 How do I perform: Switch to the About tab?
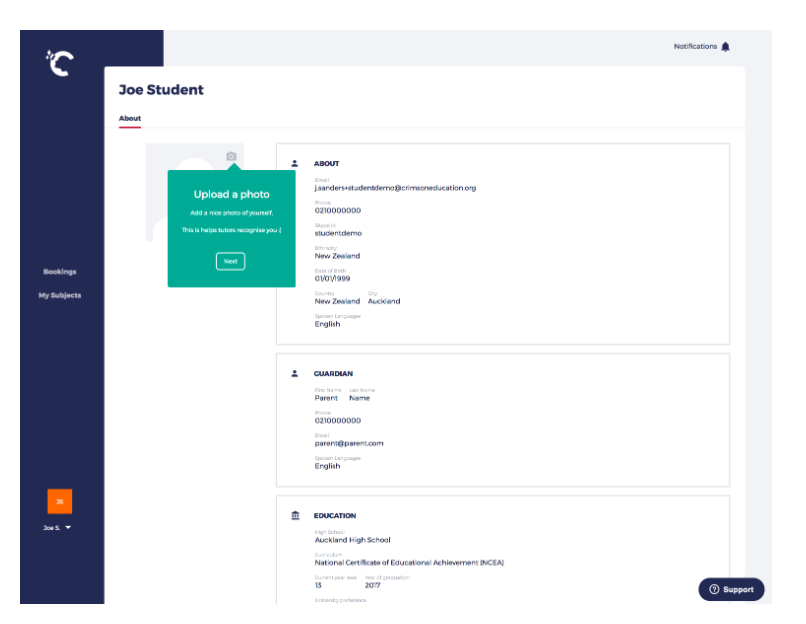coord(130,119)
